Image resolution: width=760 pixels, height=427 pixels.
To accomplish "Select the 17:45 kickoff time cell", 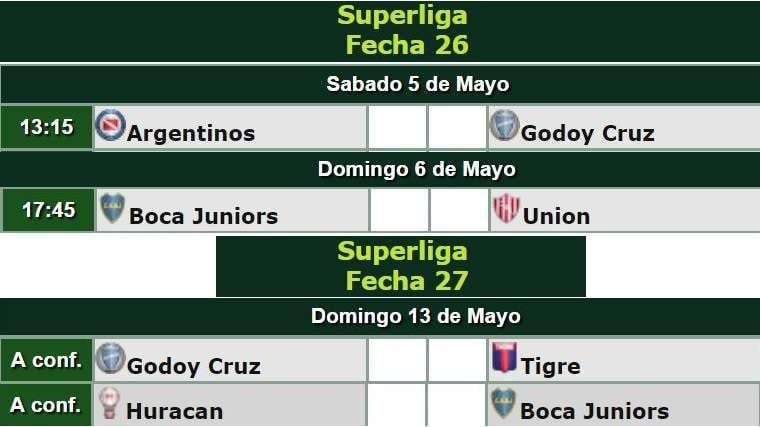I will click(x=48, y=211).
